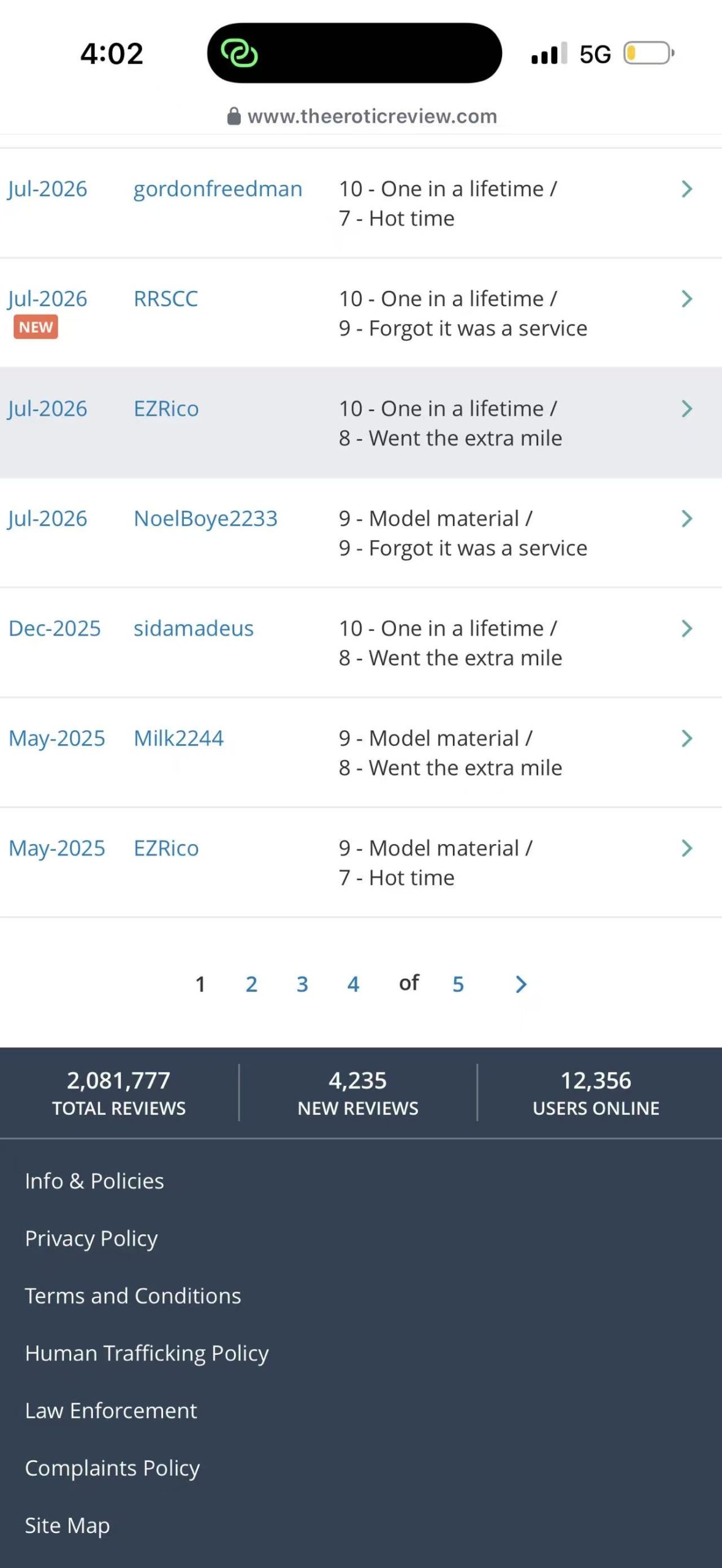This screenshot has height=1568, width=722.
Task: Open Law Enforcement footer item
Action: click(111, 1411)
